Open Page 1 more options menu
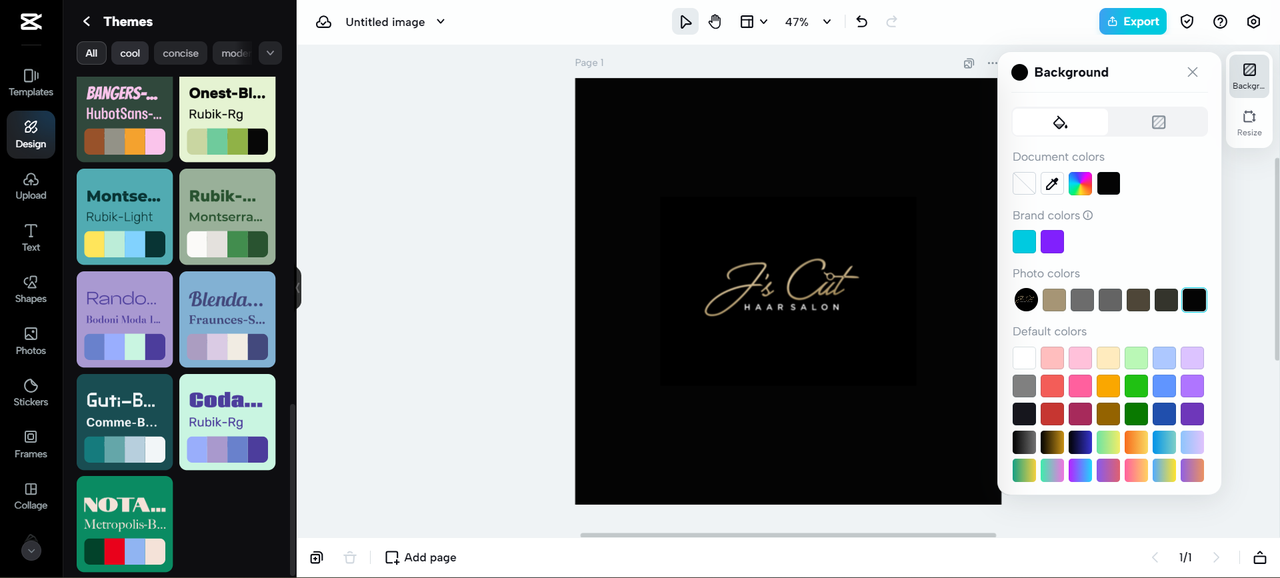The width and height of the screenshot is (1280, 578). (992, 63)
